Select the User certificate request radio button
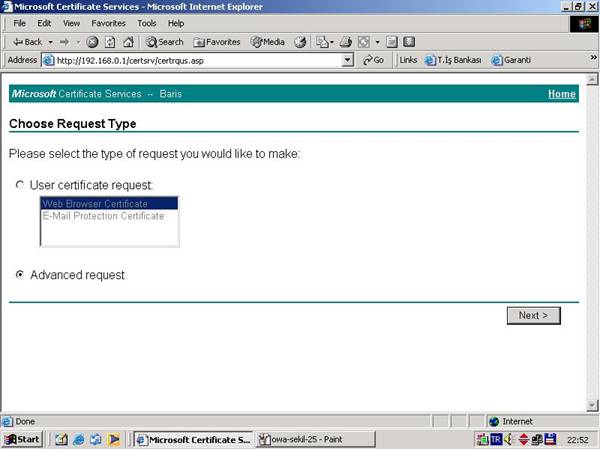600x449 pixels. tap(20, 185)
